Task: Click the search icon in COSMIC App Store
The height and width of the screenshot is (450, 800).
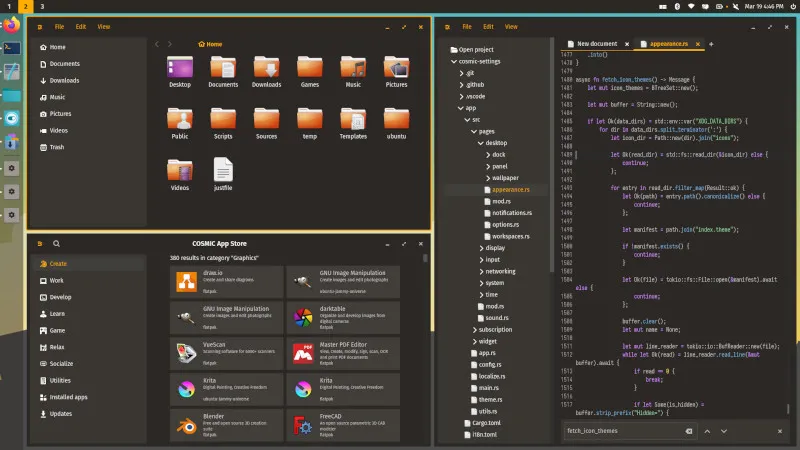Action: [57, 243]
